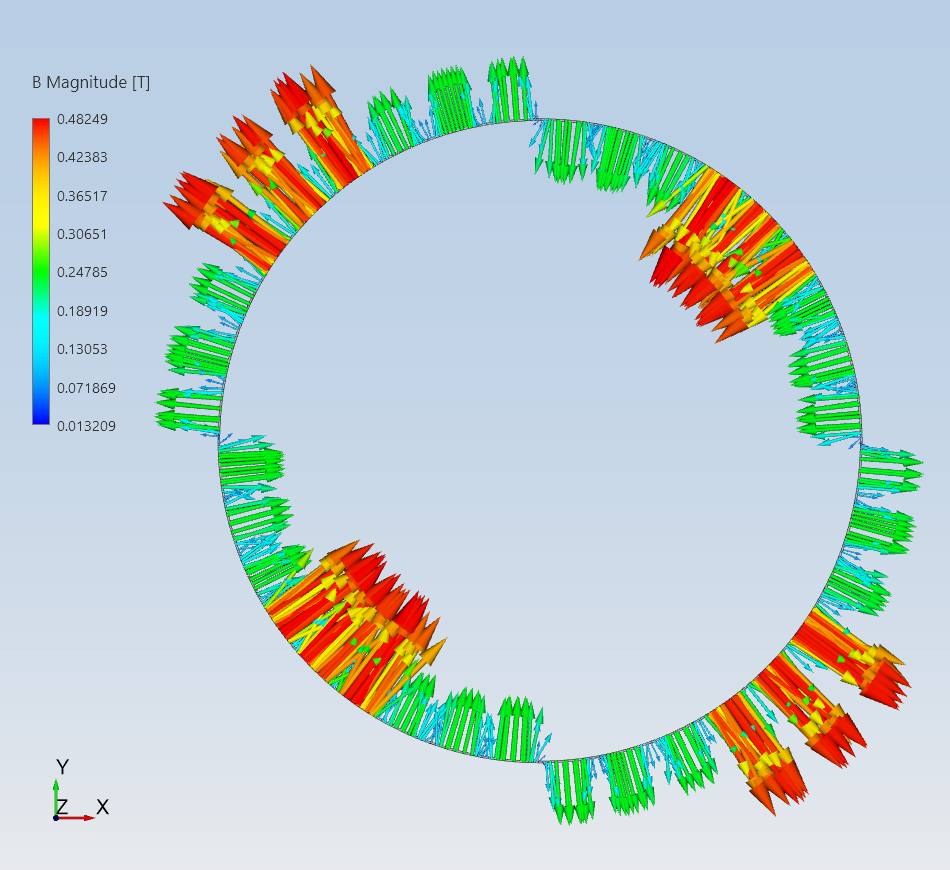Click the X axis label of the triad

102,807
